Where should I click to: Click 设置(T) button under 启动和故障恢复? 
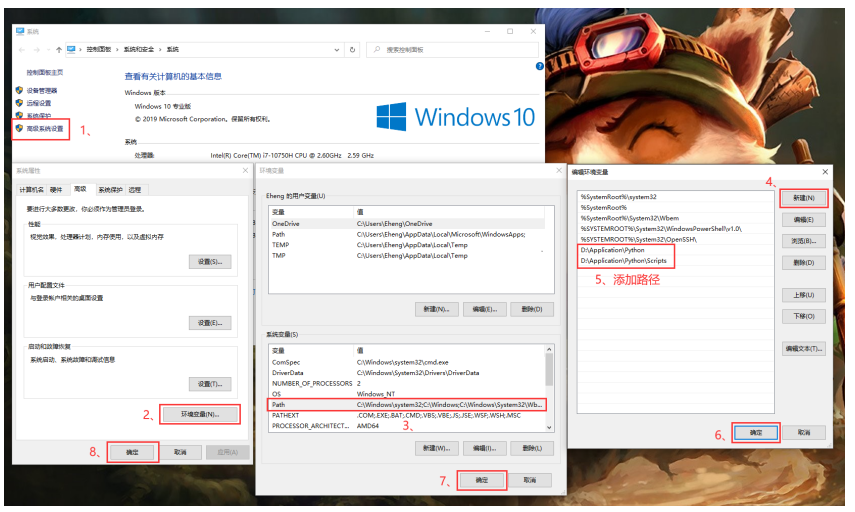(210, 384)
